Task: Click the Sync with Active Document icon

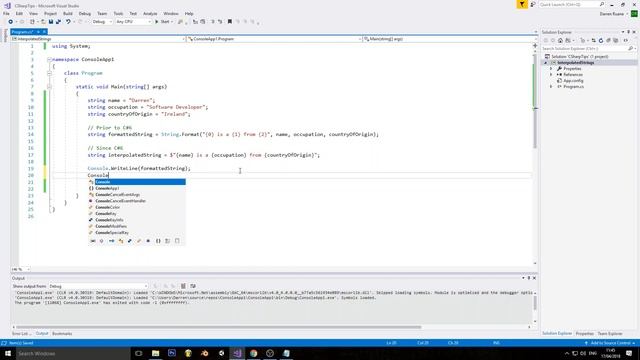Action: tap(593, 40)
